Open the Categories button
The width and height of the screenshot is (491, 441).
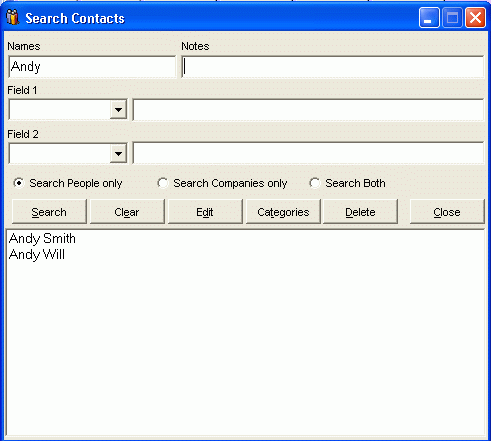click(283, 212)
